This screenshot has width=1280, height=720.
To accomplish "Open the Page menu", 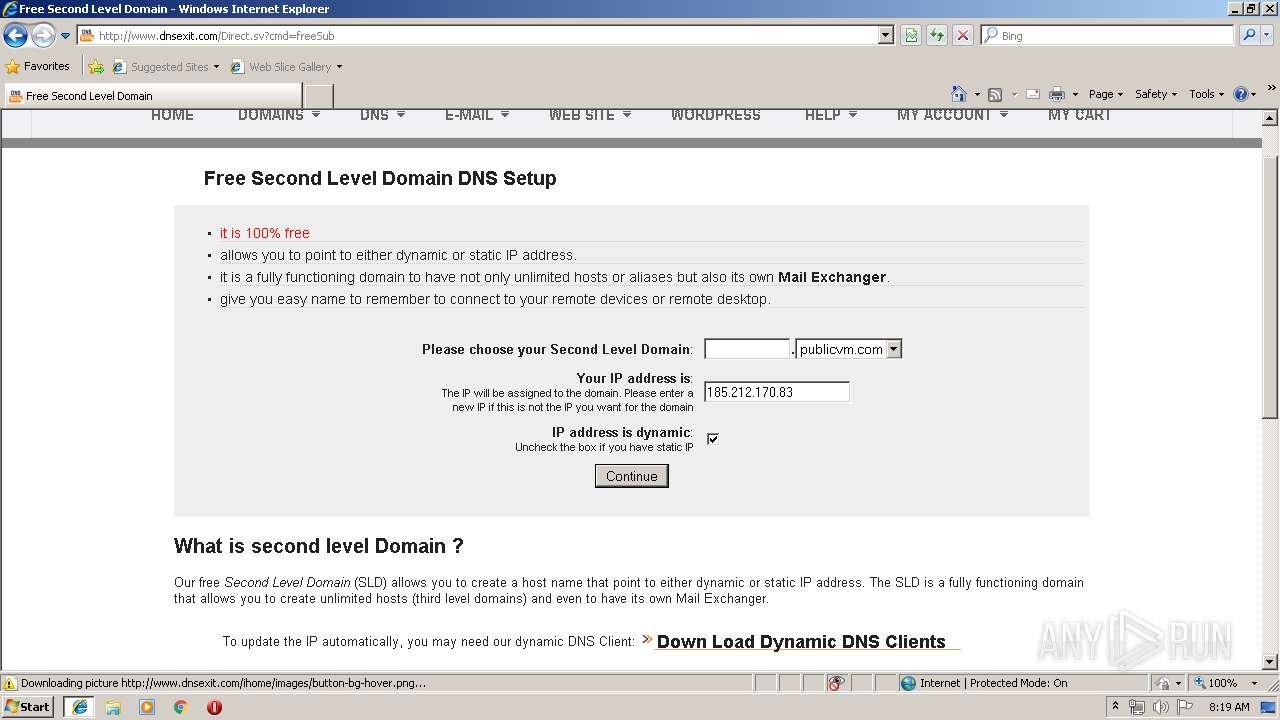I will pyautogui.click(x=1106, y=94).
